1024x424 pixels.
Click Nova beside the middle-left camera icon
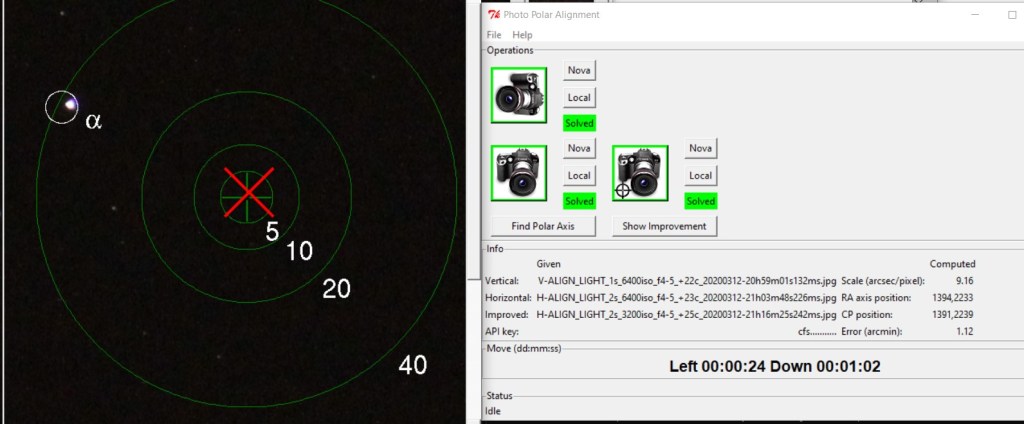[578, 148]
